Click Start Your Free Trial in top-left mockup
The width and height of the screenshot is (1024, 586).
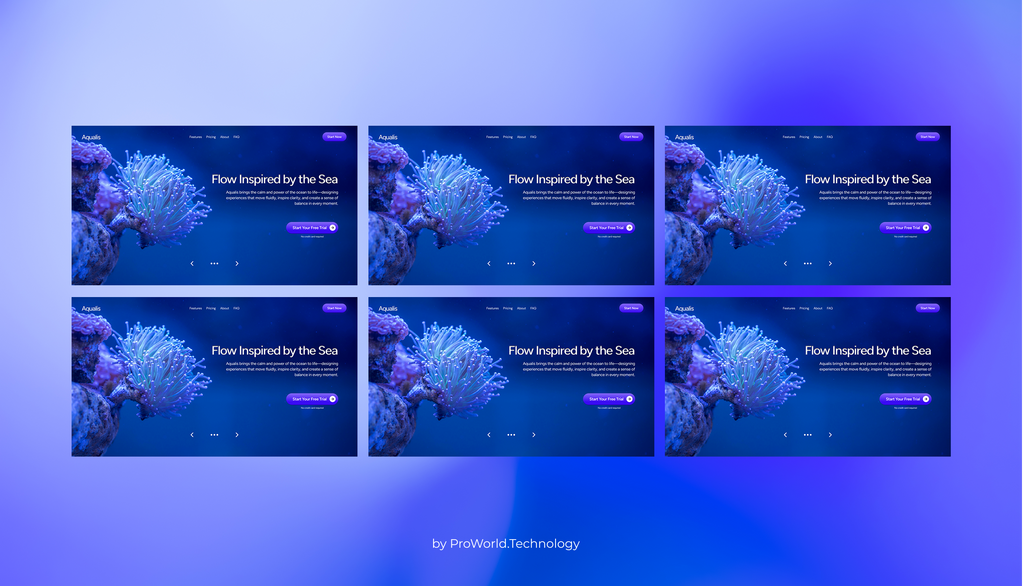pos(312,227)
